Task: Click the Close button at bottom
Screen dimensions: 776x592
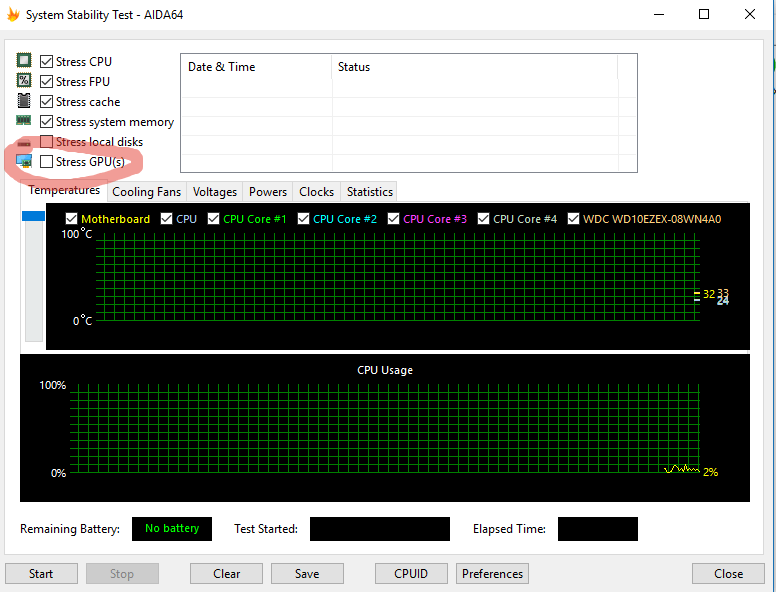Action: pos(728,574)
